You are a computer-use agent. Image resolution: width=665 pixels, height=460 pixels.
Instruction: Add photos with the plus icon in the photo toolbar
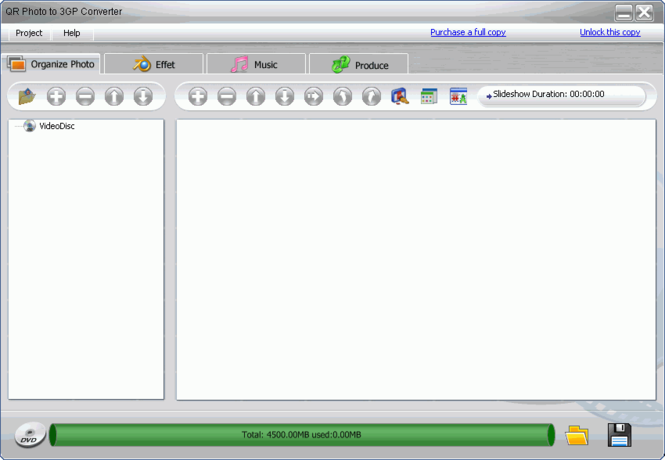click(198, 96)
